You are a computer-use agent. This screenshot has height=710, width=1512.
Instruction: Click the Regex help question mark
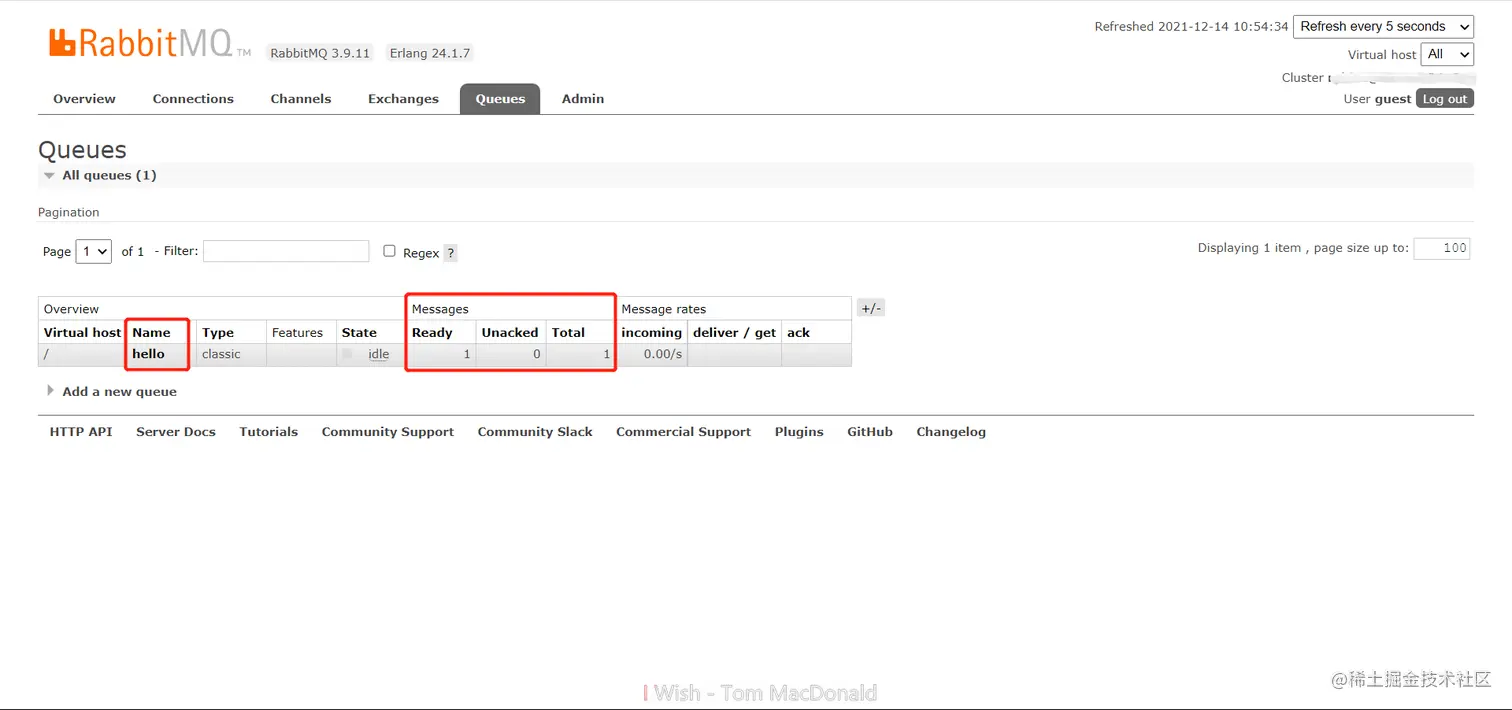[x=450, y=253]
